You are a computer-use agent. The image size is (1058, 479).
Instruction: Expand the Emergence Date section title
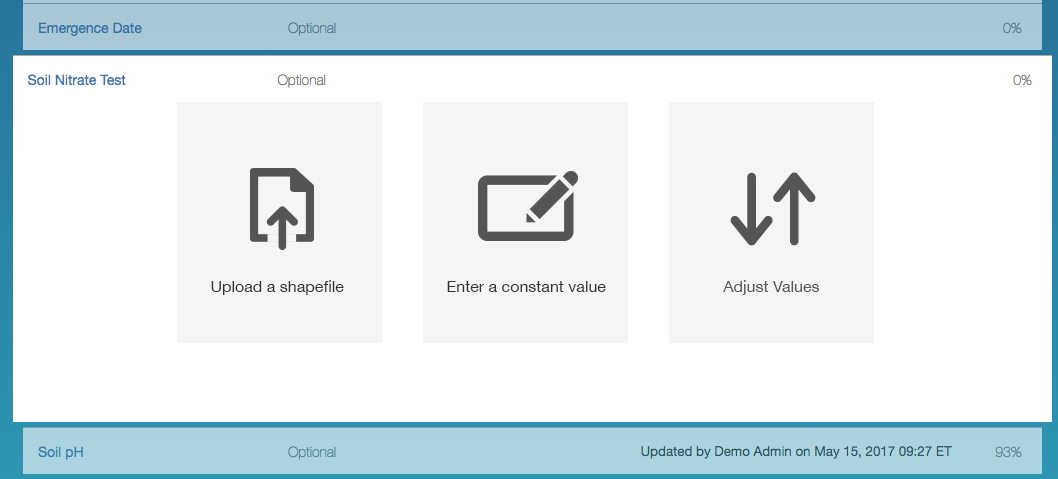(x=90, y=28)
